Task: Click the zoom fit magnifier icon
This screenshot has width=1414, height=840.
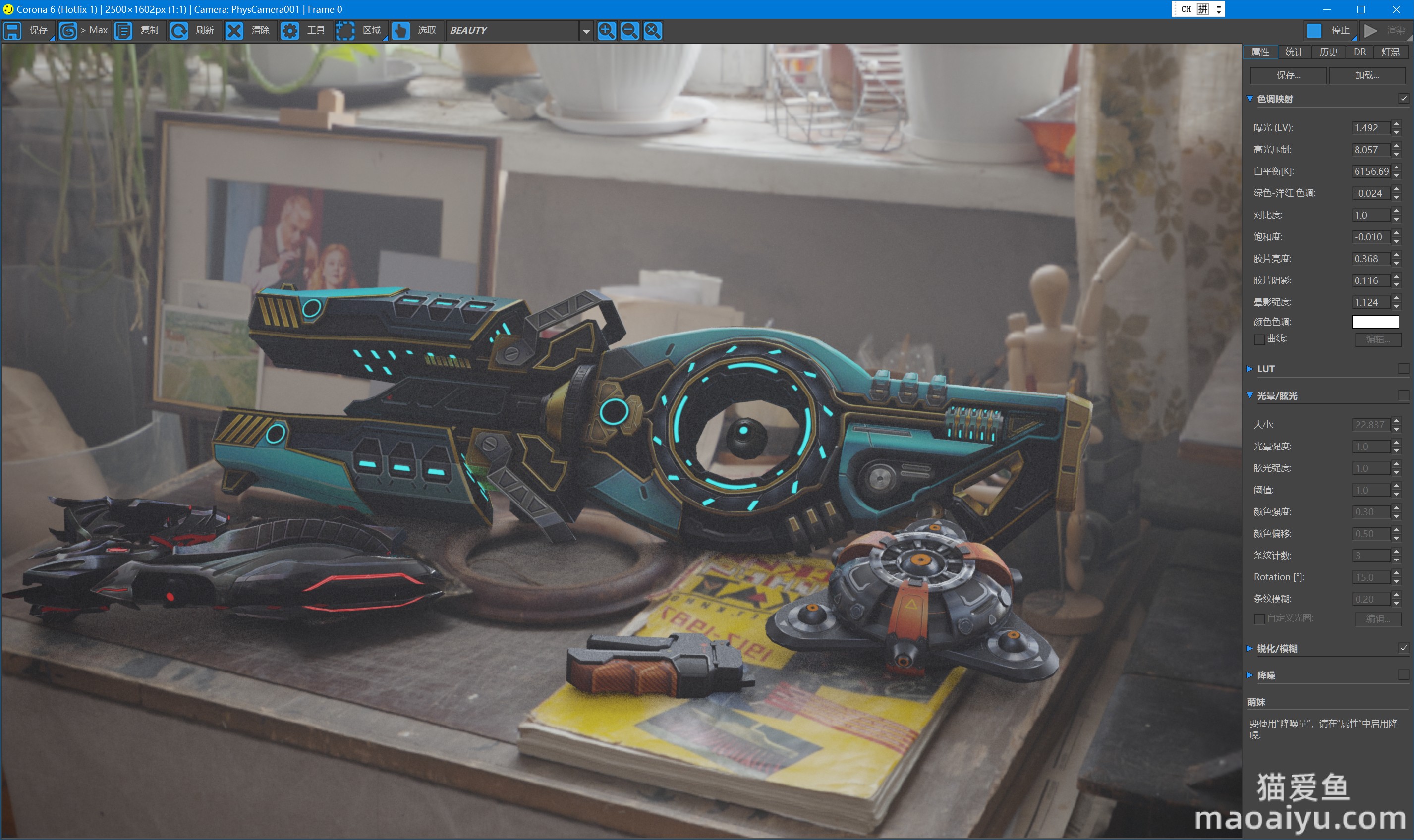Action: (652, 31)
